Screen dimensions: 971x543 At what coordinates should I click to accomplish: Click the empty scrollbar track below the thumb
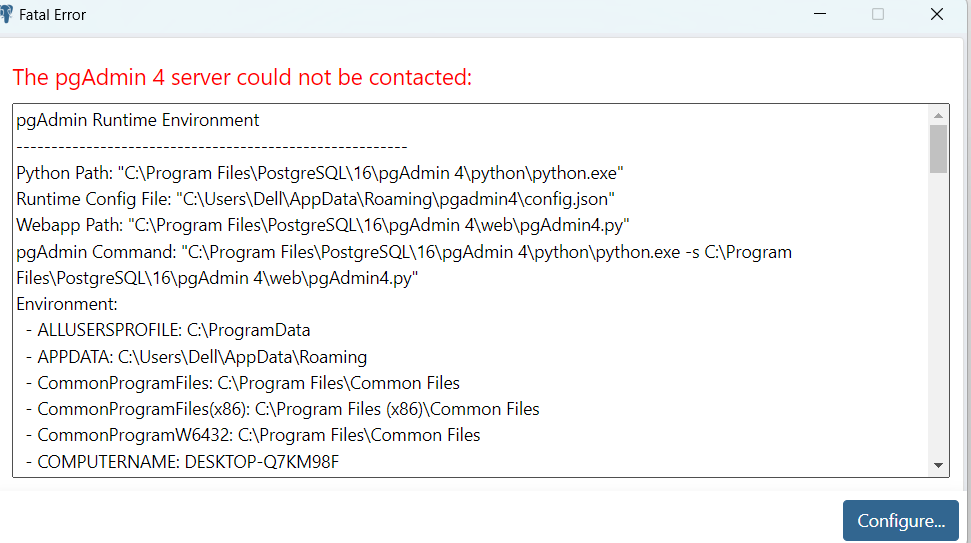[x=938, y=320]
